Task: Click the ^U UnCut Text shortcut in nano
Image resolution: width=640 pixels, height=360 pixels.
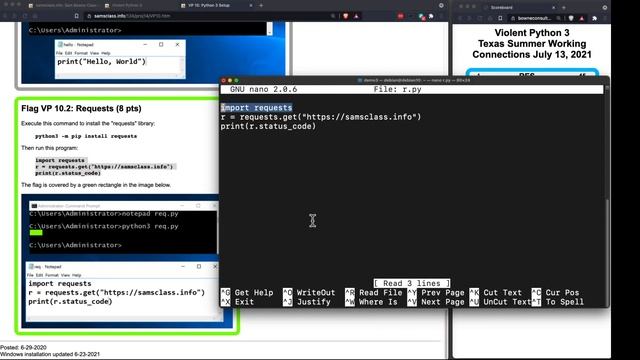Action: pos(500,302)
